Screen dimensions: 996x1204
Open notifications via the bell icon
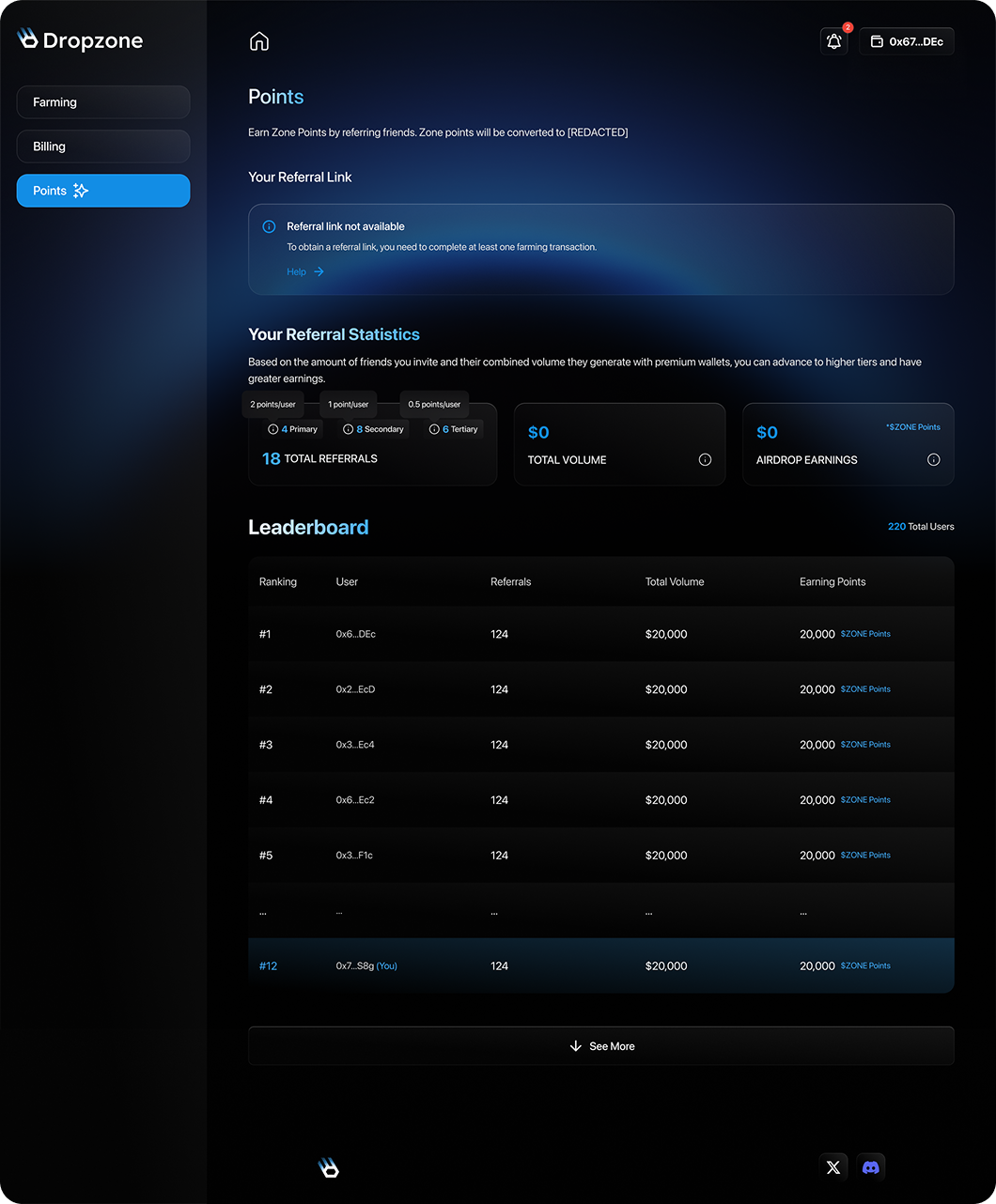pyautogui.click(x=833, y=41)
